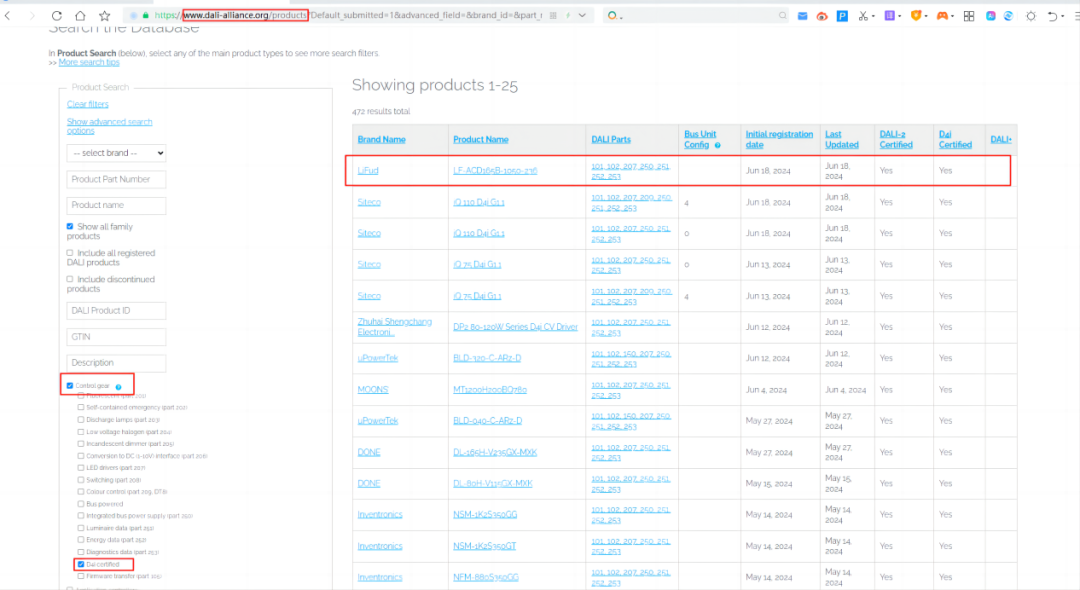Open product LF-ACD165B-1050-236 link
The image size is (1080, 590).
(495, 171)
